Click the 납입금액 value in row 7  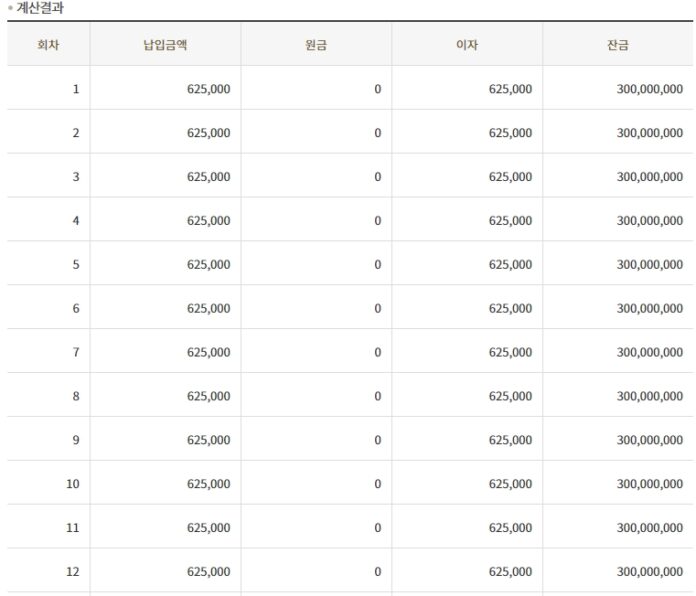tap(208, 353)
